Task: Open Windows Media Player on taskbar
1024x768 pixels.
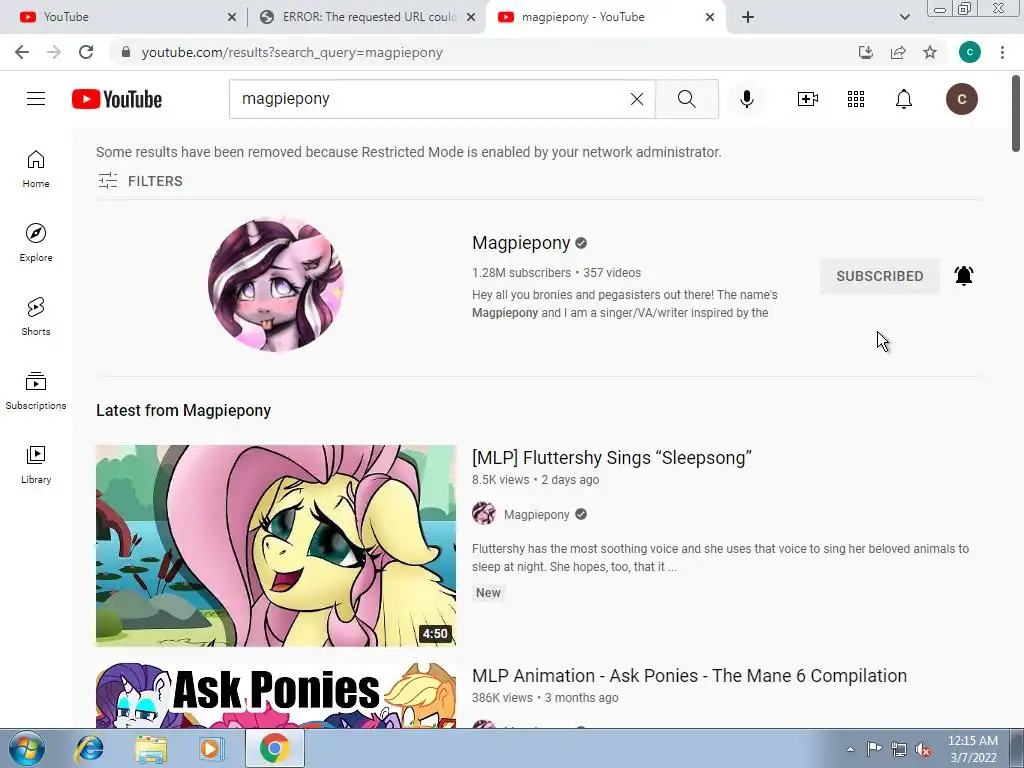Action: tap(211, 748)
